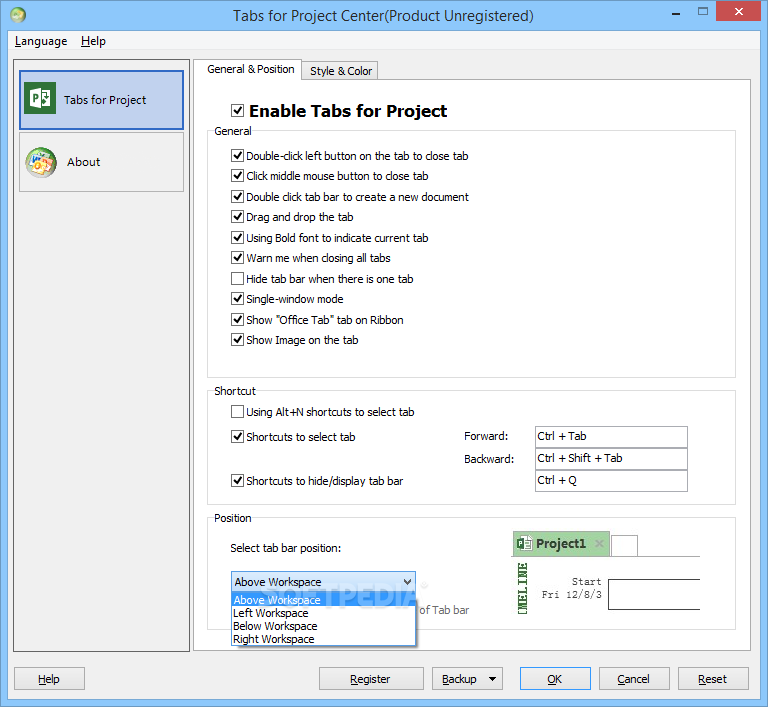Uncheck Double-click left button to close tab
This screenshot has width=768, height=707.
(x=238, y=156)
